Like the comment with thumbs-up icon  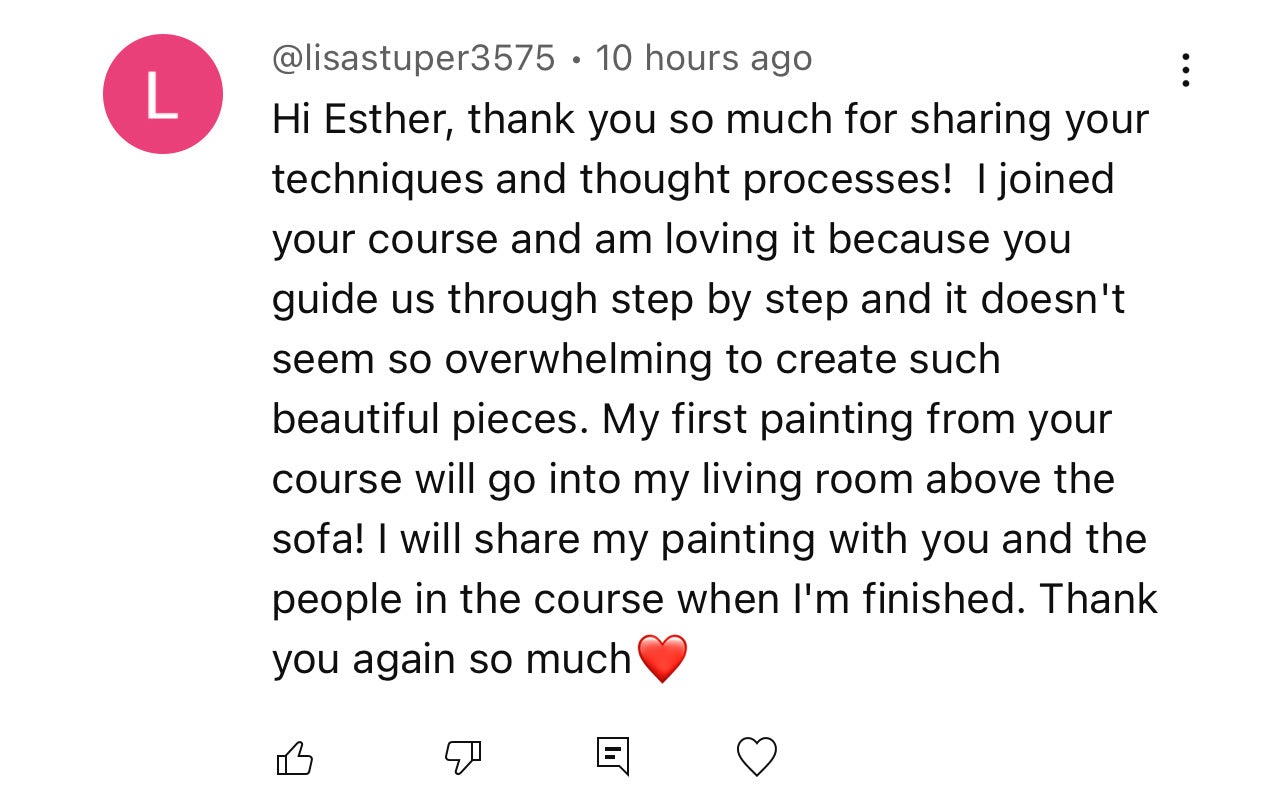pyautogui.click(x=294, y=758)
